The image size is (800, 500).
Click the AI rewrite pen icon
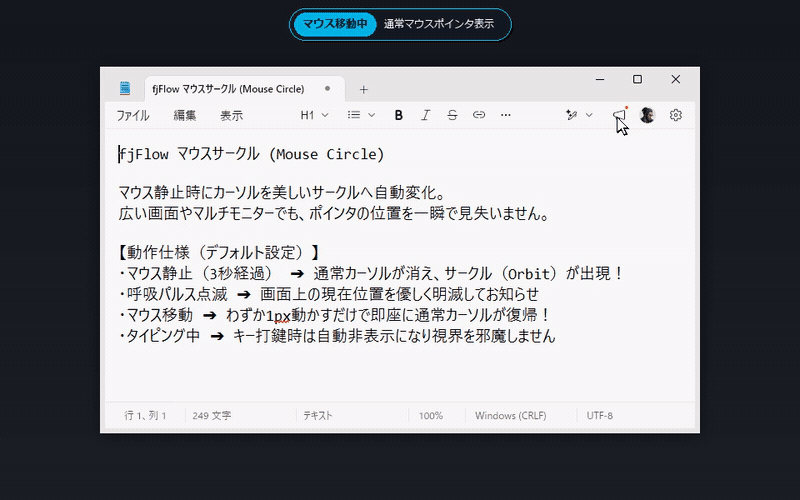[571, 115]
